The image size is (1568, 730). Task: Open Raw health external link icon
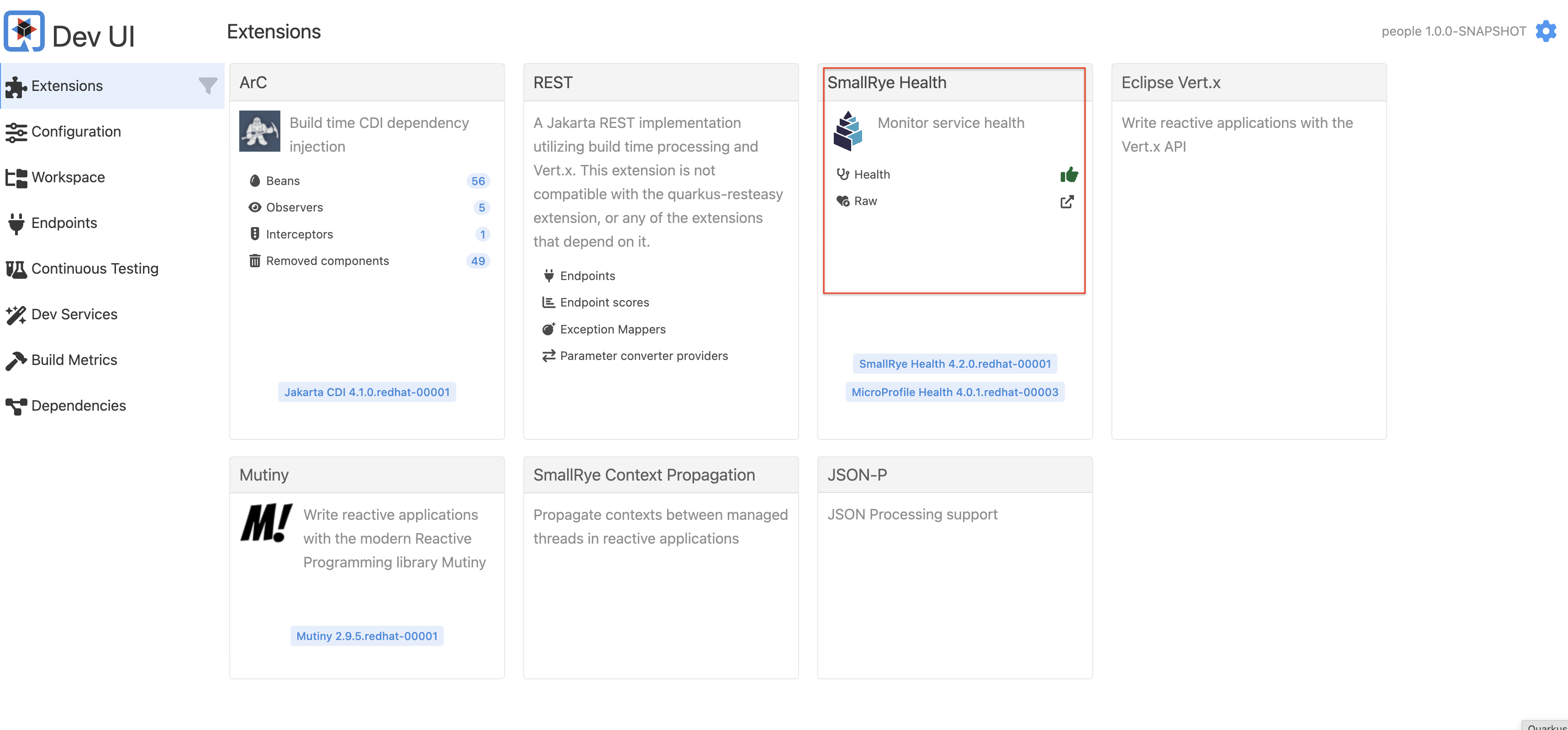tap(1067, 201)
